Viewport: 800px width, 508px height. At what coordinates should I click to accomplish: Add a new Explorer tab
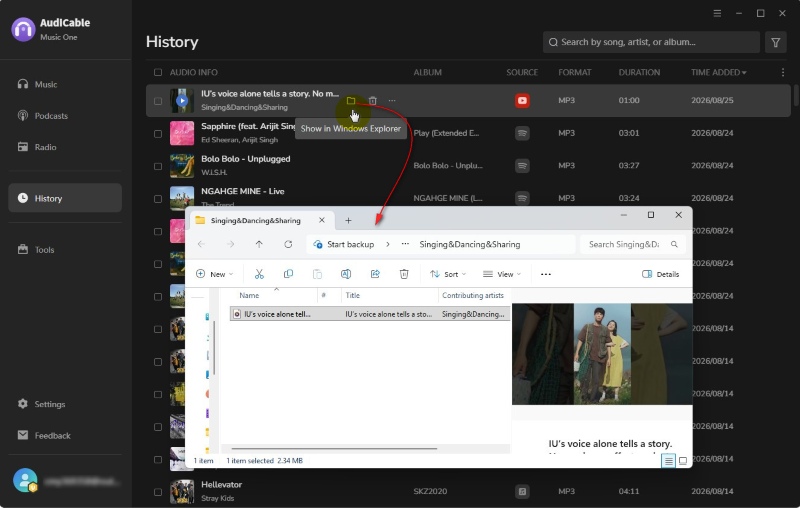tap(348, 220)
